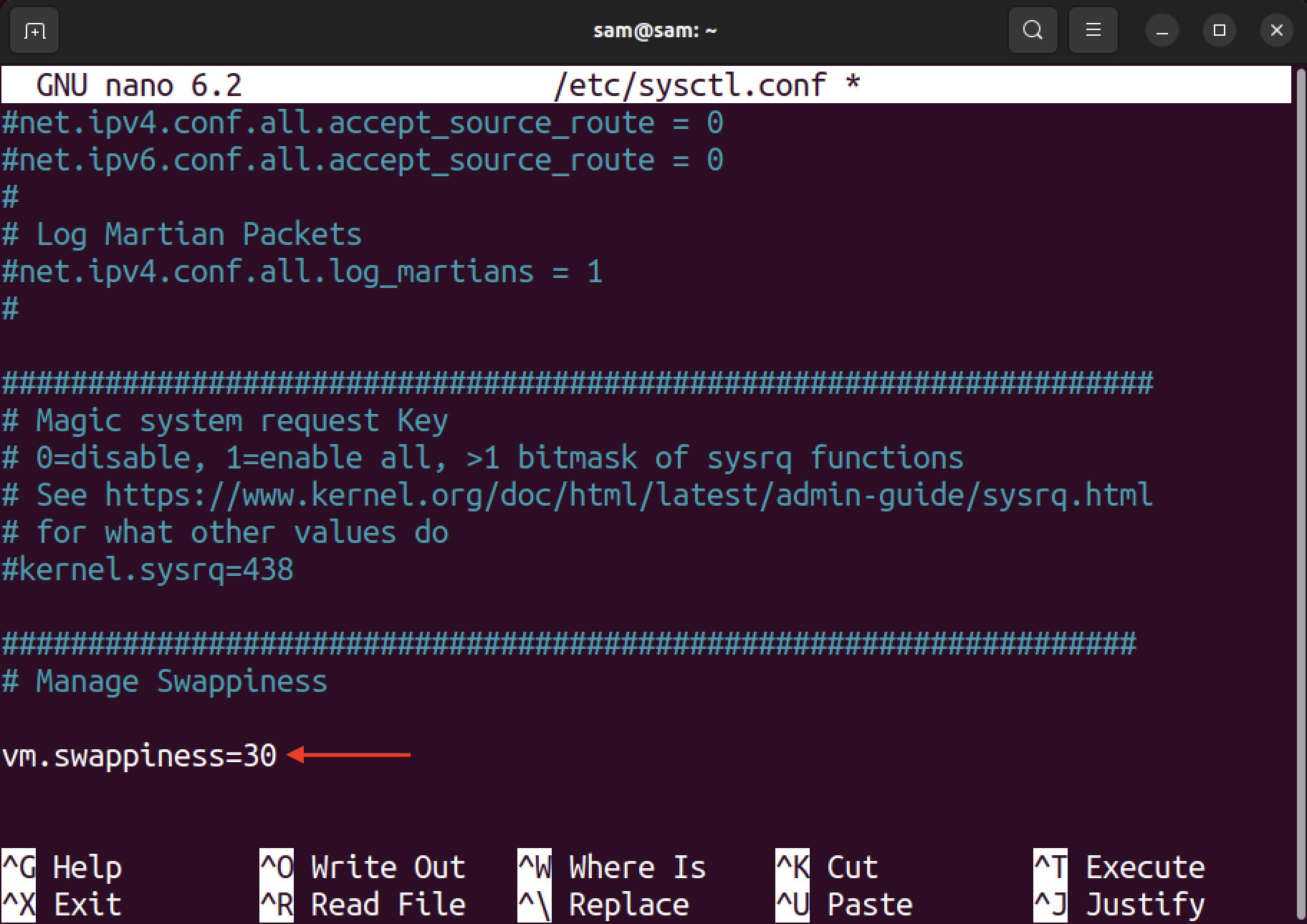Click the ^O Write Out shortcut

pyautogui.click(x=363, y=867)
